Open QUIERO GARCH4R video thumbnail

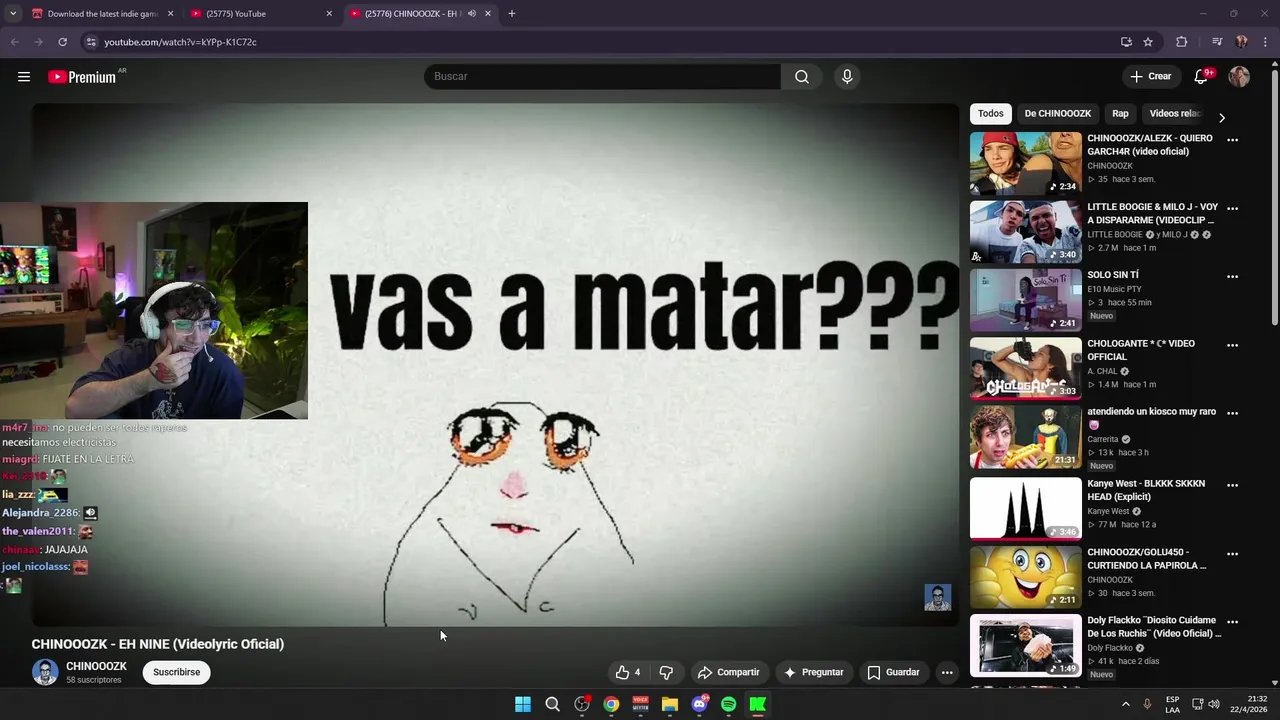pyautogui.click(x=1025, y=163)
